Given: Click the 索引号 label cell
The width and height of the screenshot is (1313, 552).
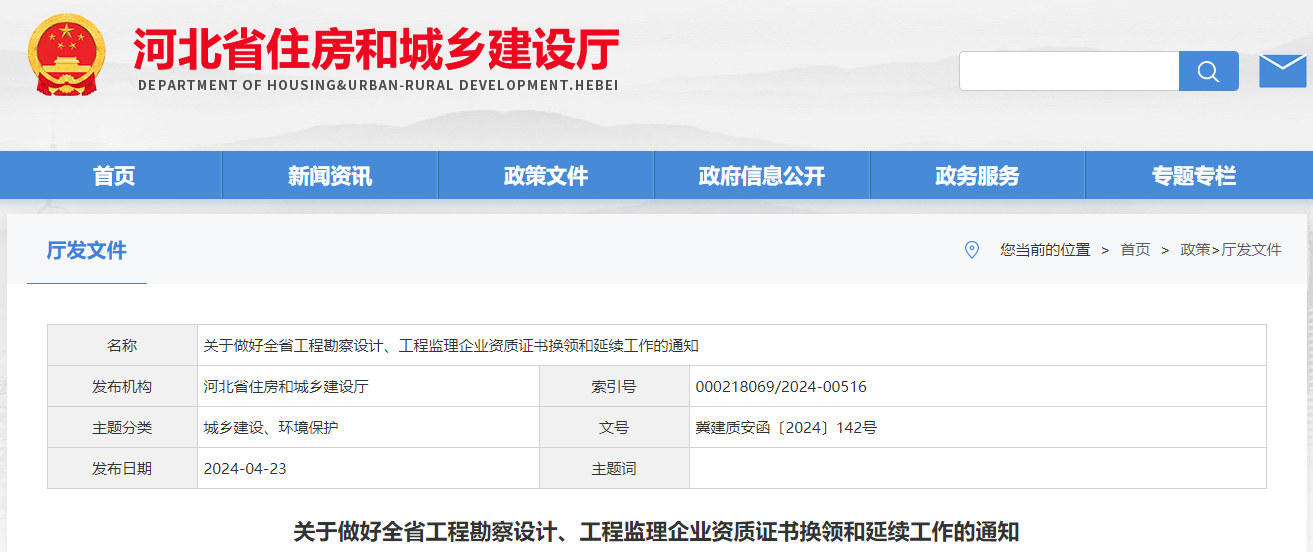Looking at the screenshot, I should [x=614, y=386].
